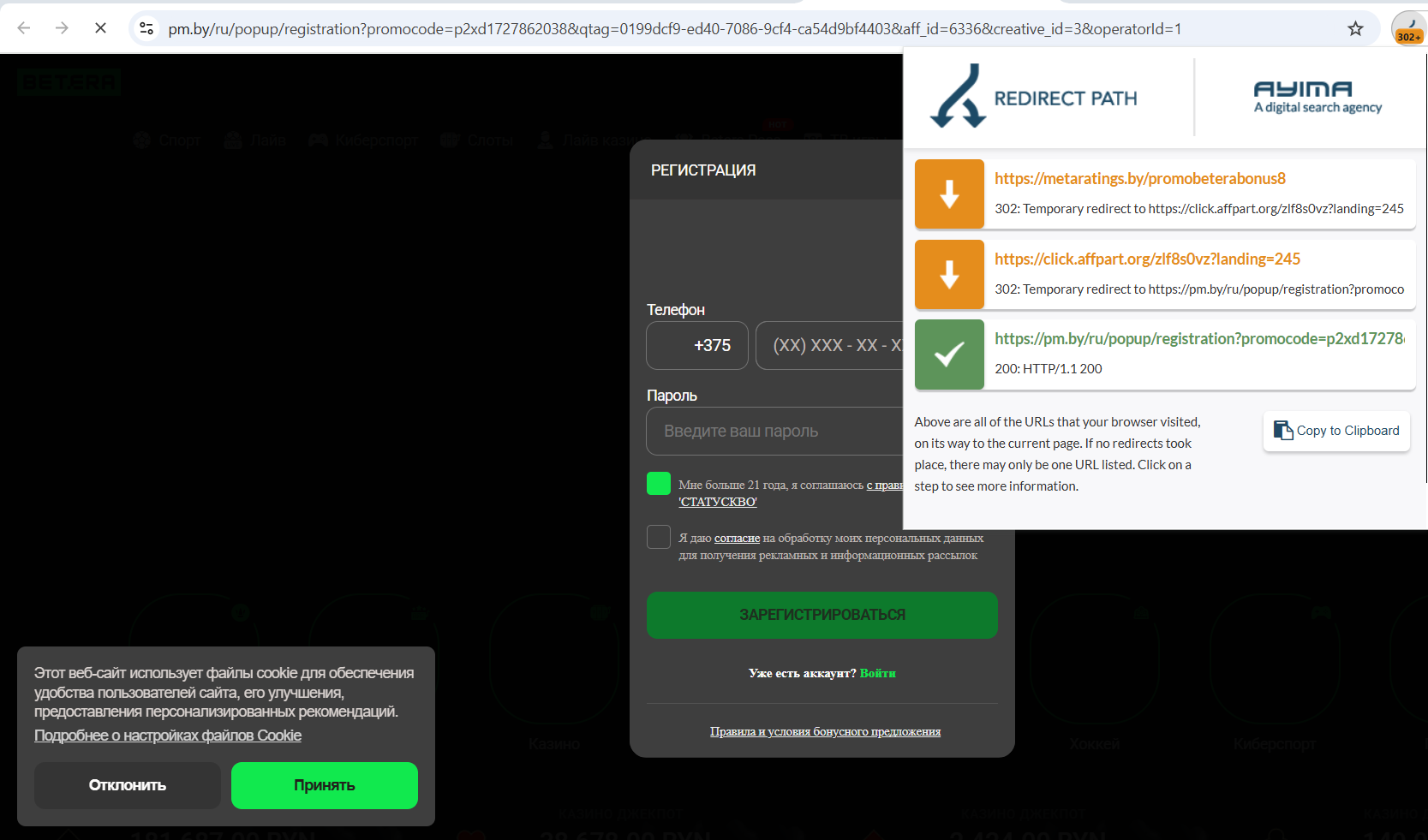Open the Лайв menu item
The width and height of the screenshot is (1428, 840).
pos(255,140)
